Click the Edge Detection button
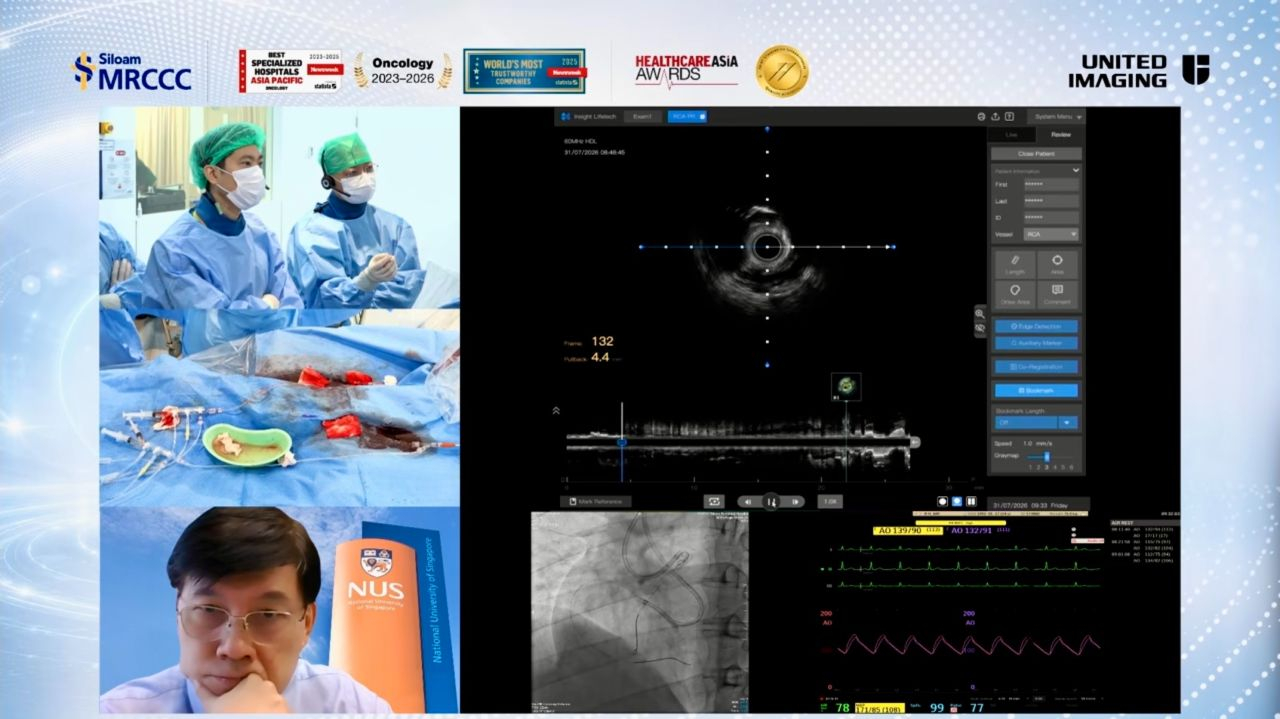This screenshot has width=1280, height=719. click(1036, 326)
